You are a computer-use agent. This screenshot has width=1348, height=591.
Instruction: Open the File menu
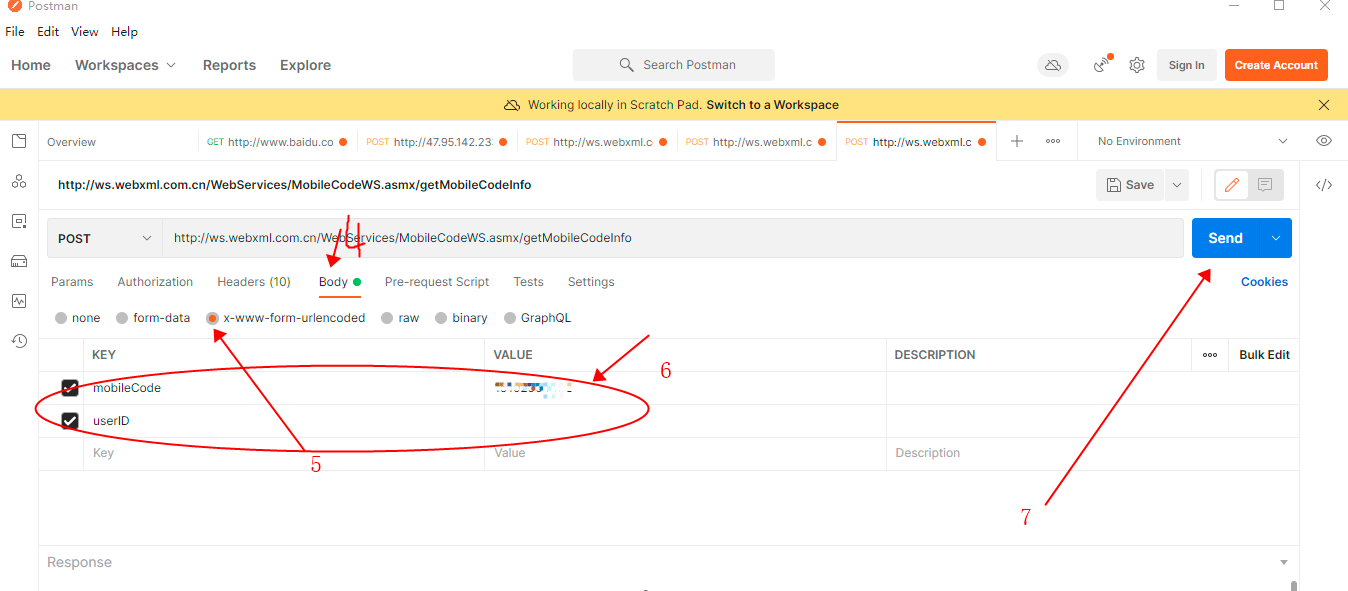pyautogui.click(x=15, y=32)
